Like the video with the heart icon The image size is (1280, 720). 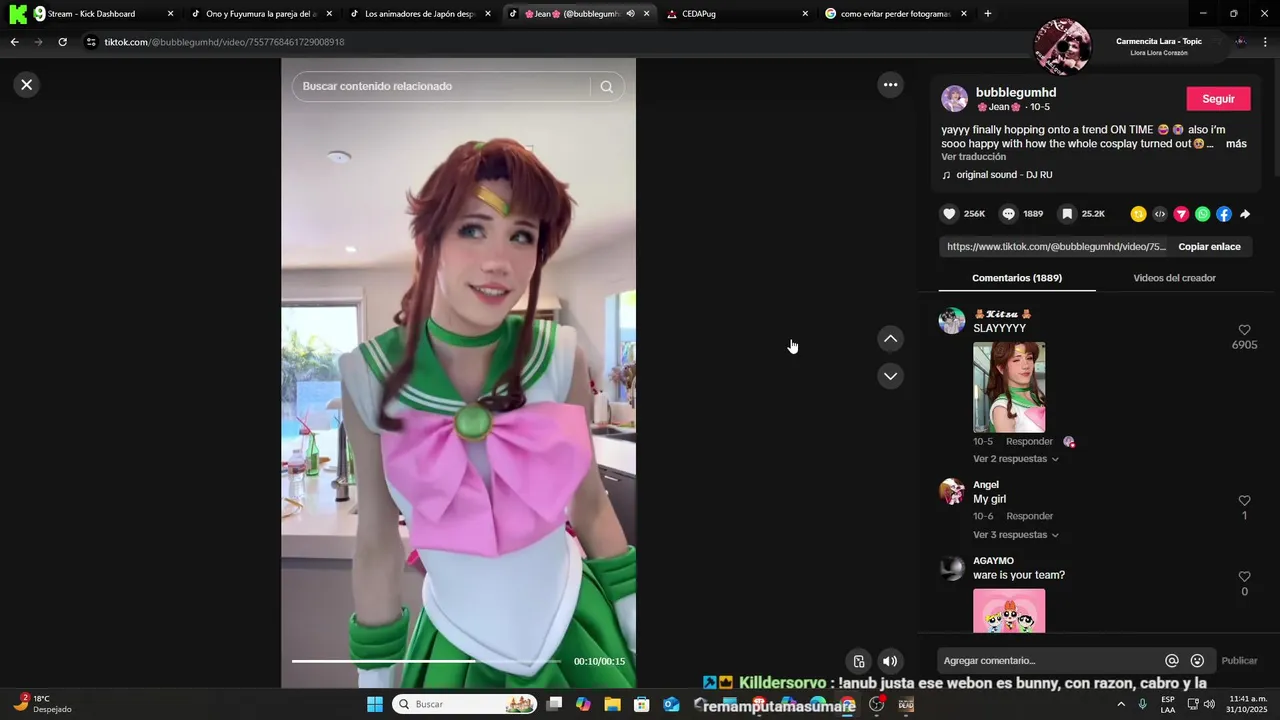949,214
